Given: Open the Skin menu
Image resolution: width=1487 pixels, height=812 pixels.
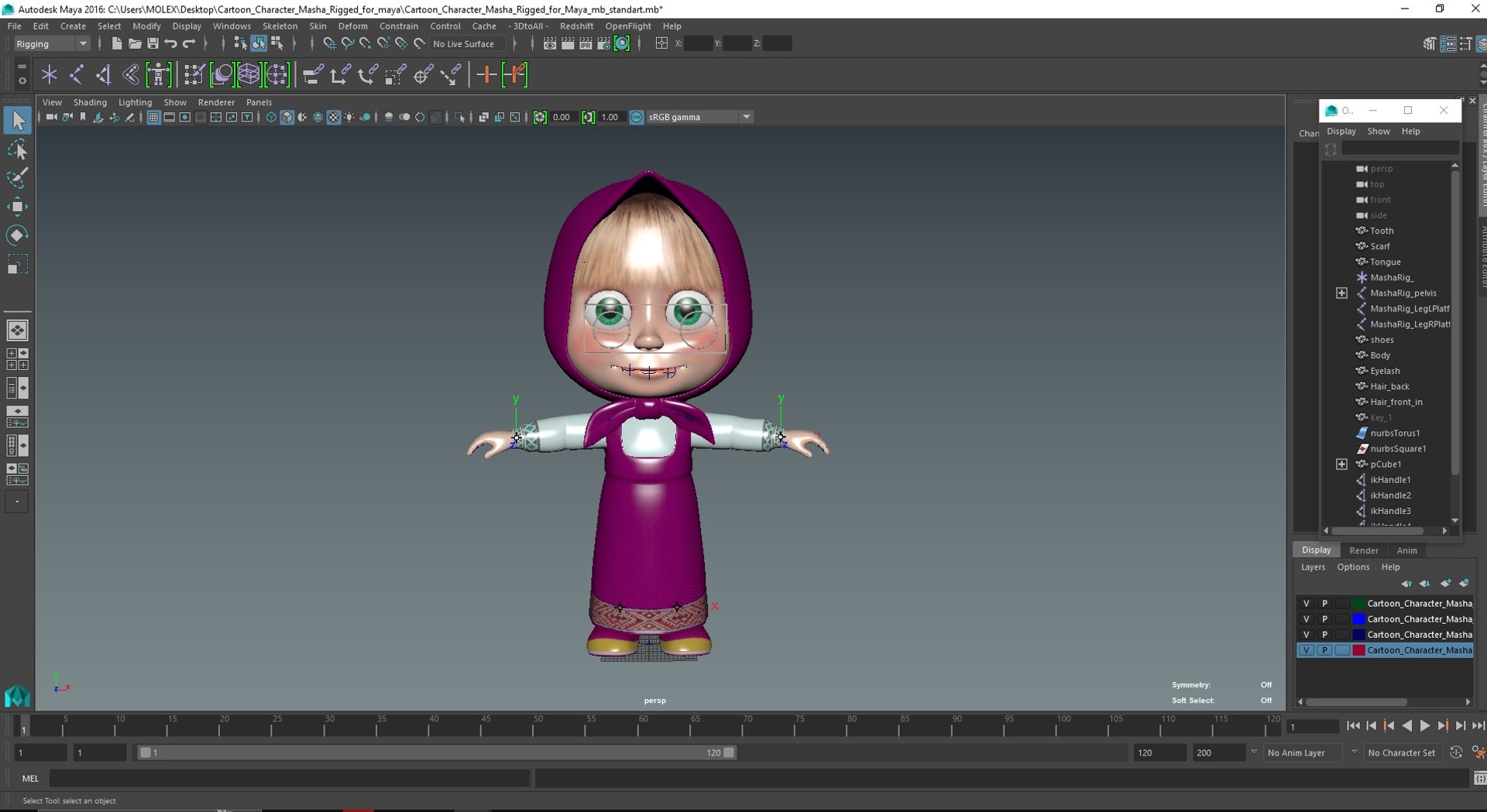Looking at the screenshot, I should (318, 26).
